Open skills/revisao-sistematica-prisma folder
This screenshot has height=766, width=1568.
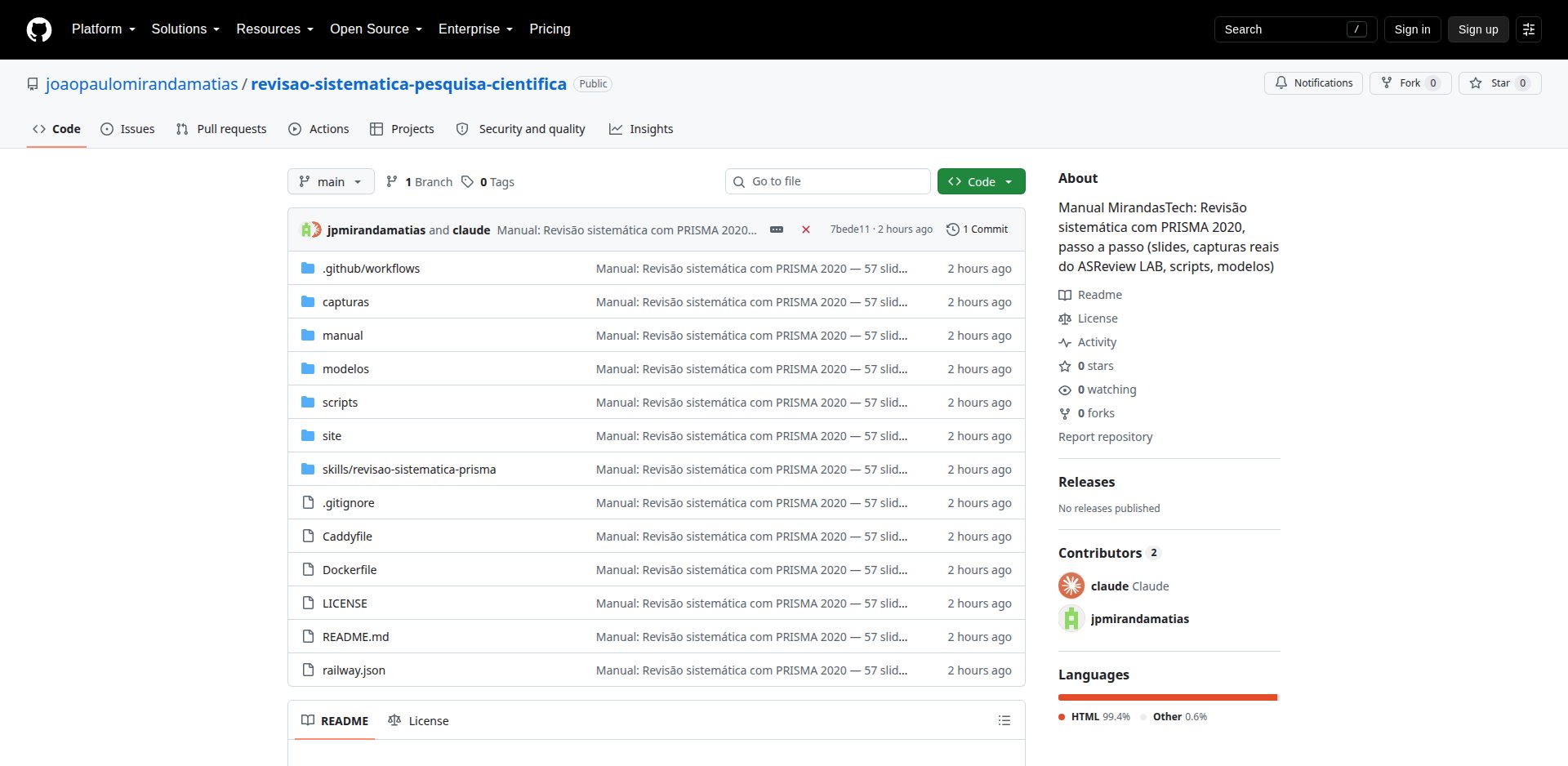pyautogui.click(x=409, y=470)
